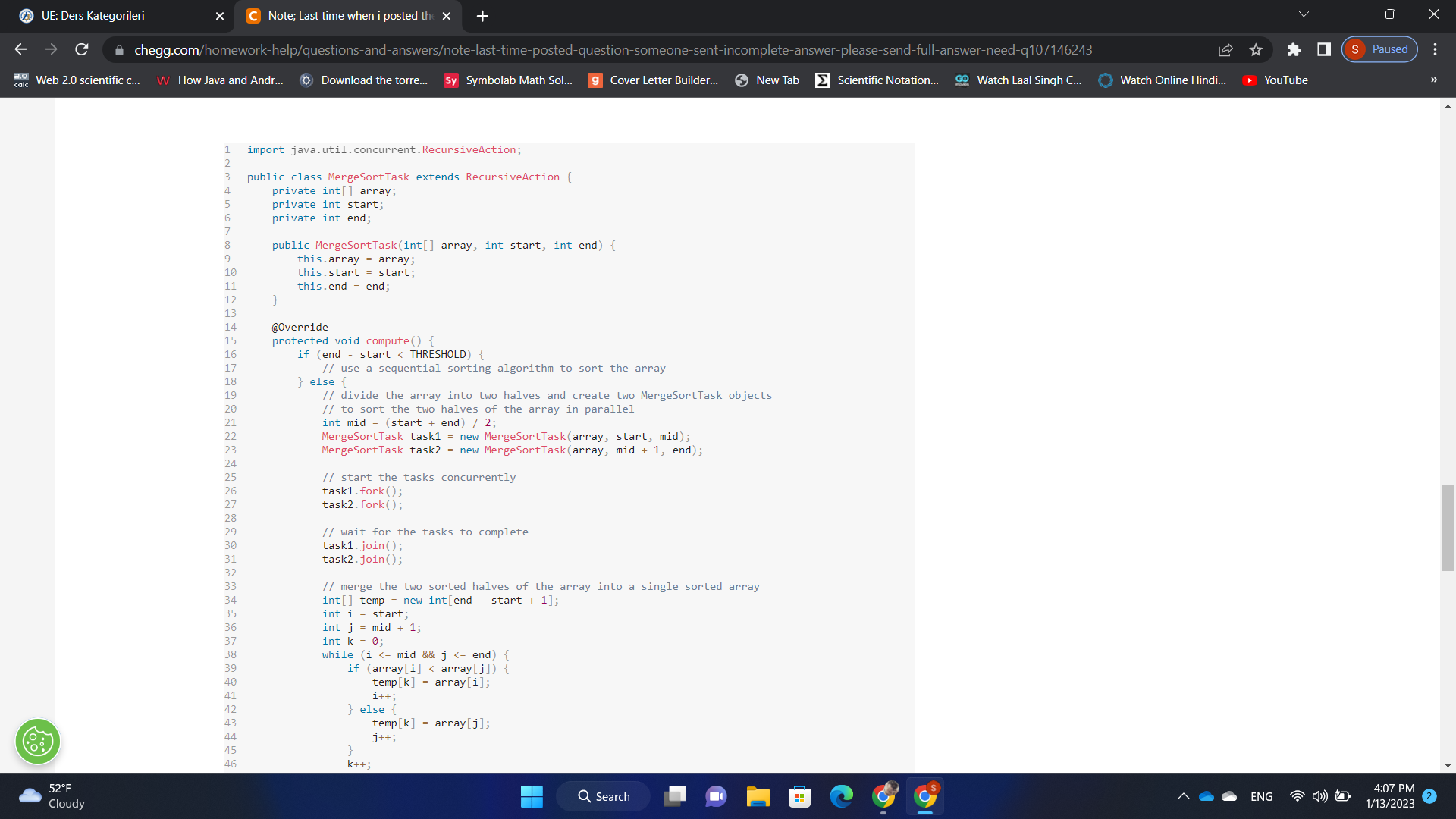This screenshot has height=819, width=1456.
Task: Click the reload page button
Action: [82, 49]
